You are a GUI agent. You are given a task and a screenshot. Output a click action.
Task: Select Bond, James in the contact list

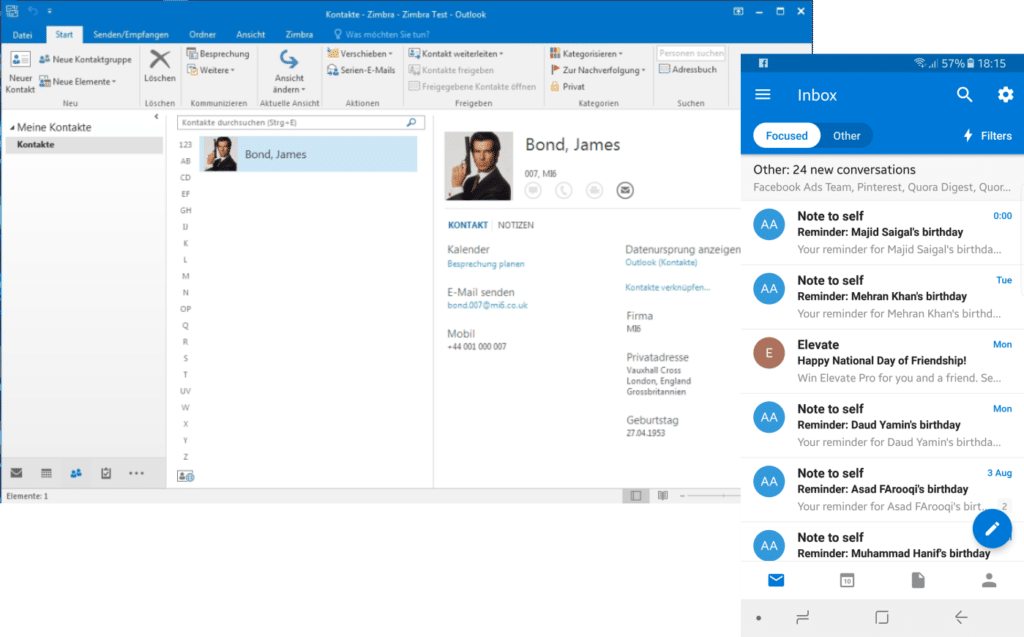click(x=308, y=154)
